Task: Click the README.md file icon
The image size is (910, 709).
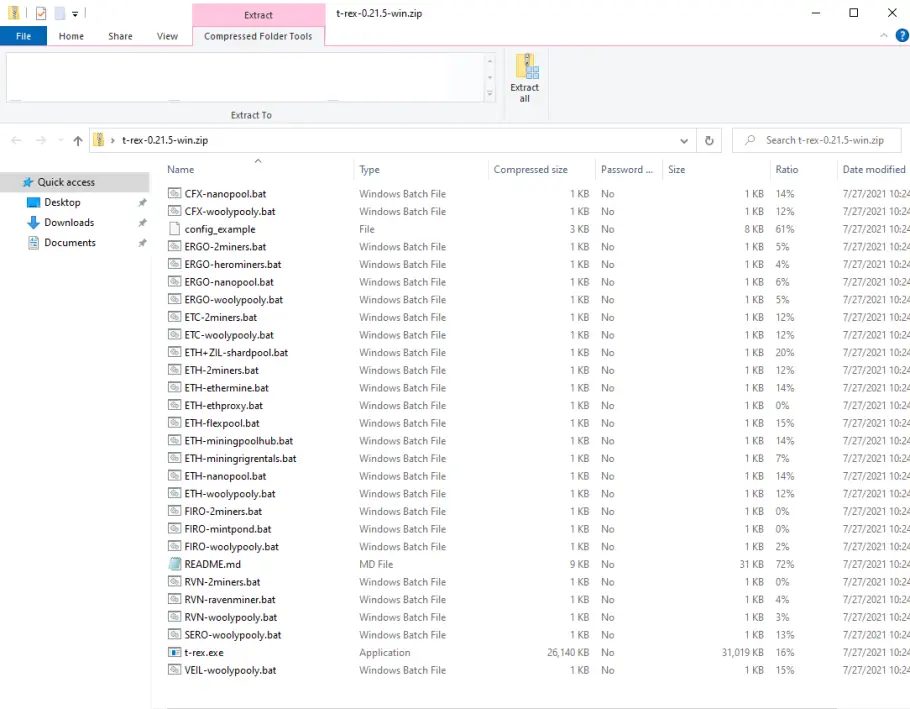Action: click(x=174, y=564)
